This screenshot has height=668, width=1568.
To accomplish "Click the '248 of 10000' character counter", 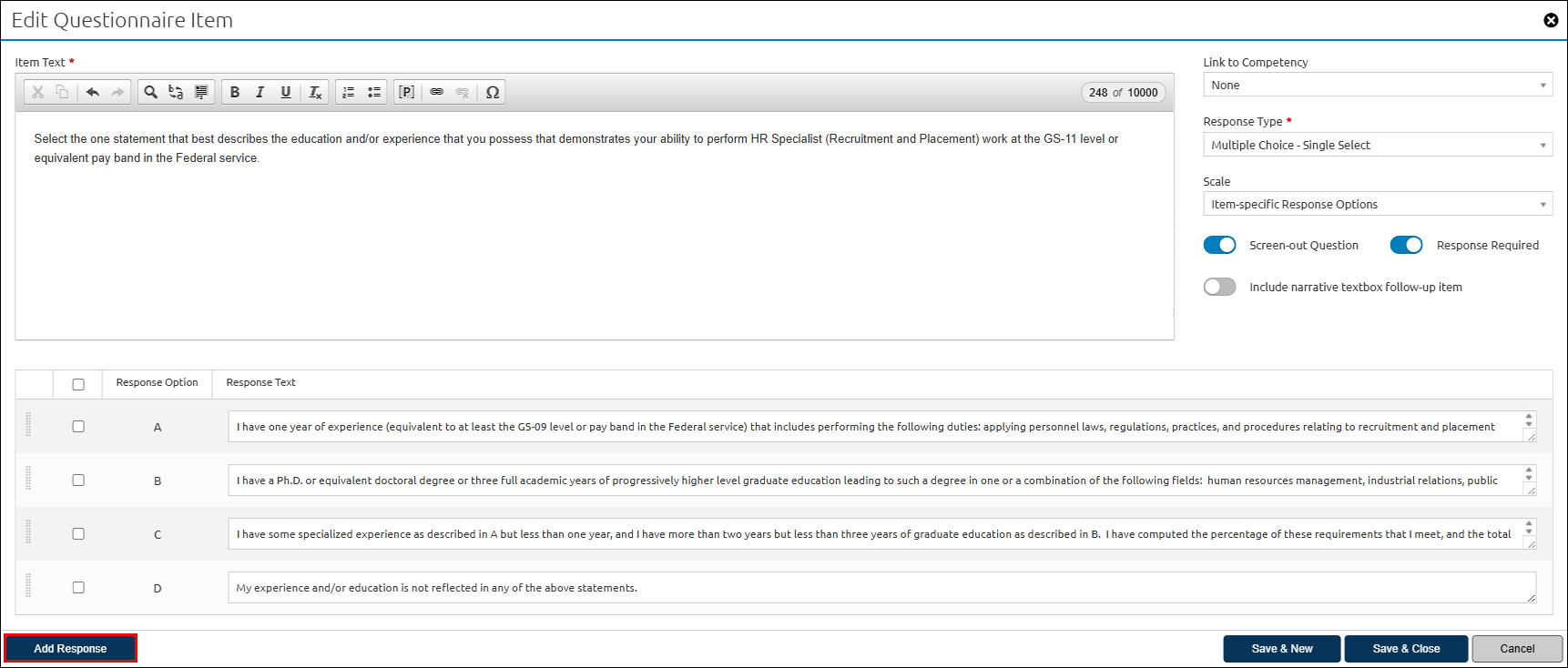I will tap(1124, 93).
